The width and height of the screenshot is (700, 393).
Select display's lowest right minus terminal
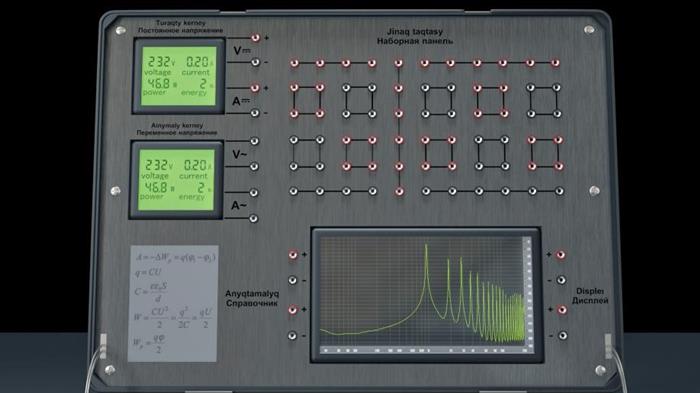click(563, 335)
